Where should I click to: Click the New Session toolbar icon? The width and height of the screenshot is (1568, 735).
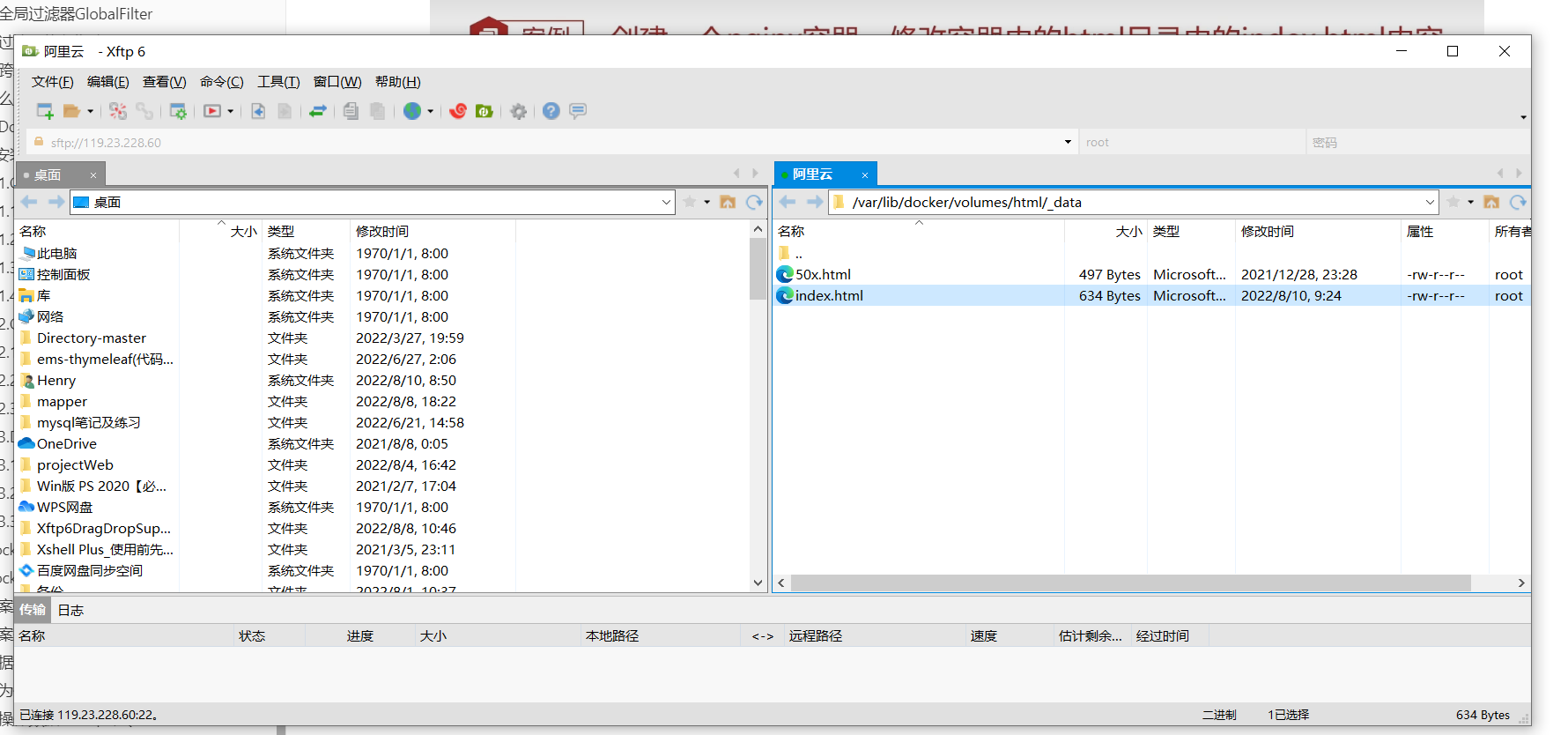point(44,111)
